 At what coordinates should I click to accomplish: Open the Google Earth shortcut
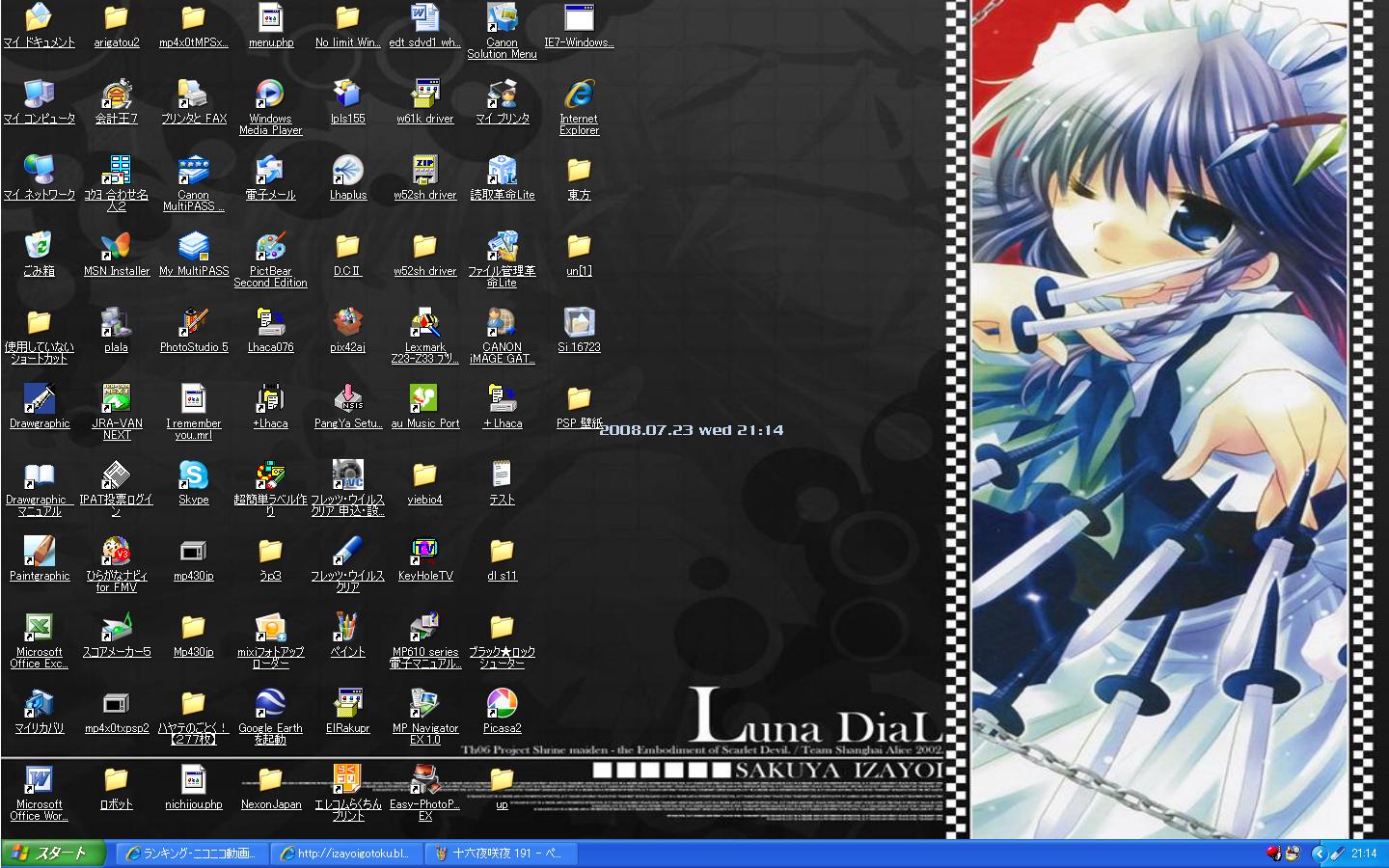tap(270, 703)
